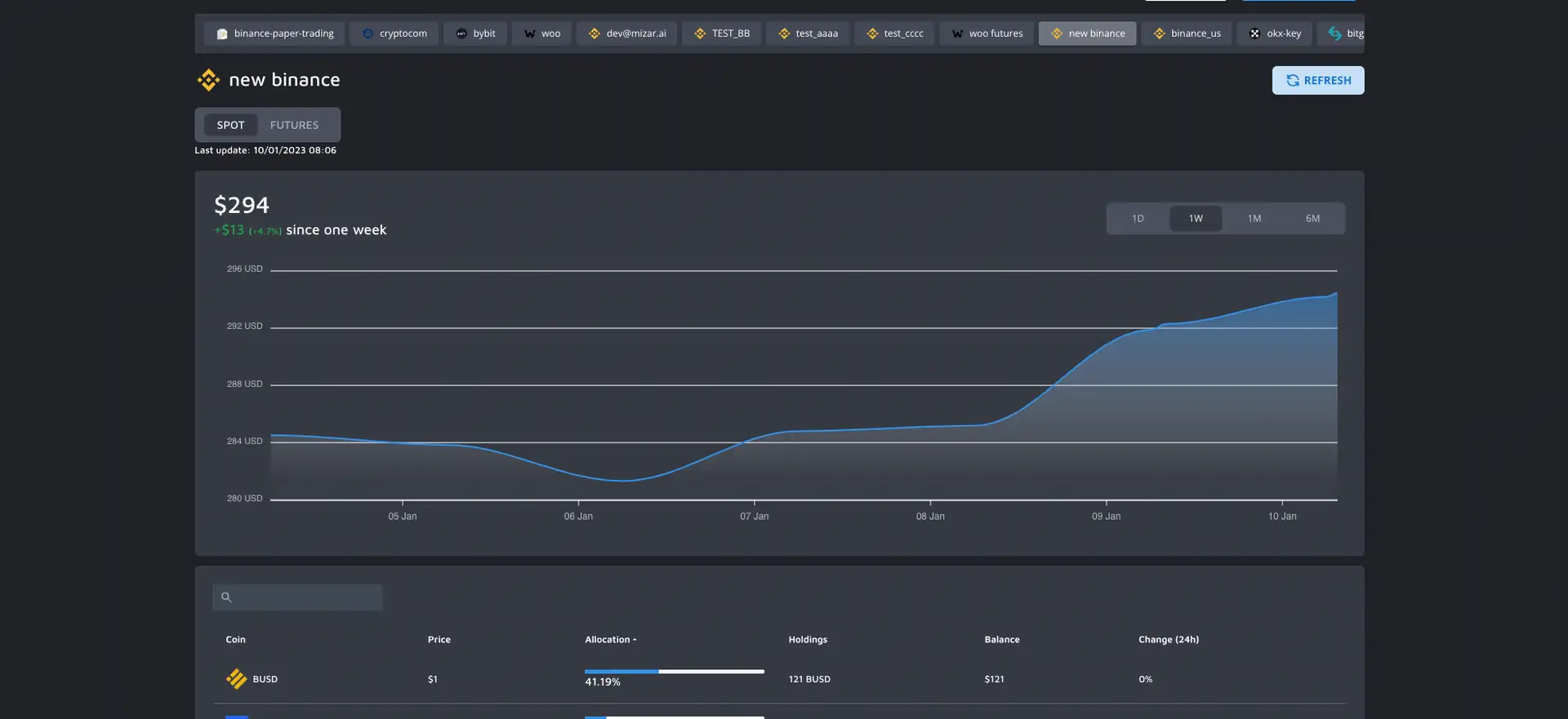This screenshot has height=719, width=1568.
Task: Sort by Balance column header
Action: click(1001, 640)
